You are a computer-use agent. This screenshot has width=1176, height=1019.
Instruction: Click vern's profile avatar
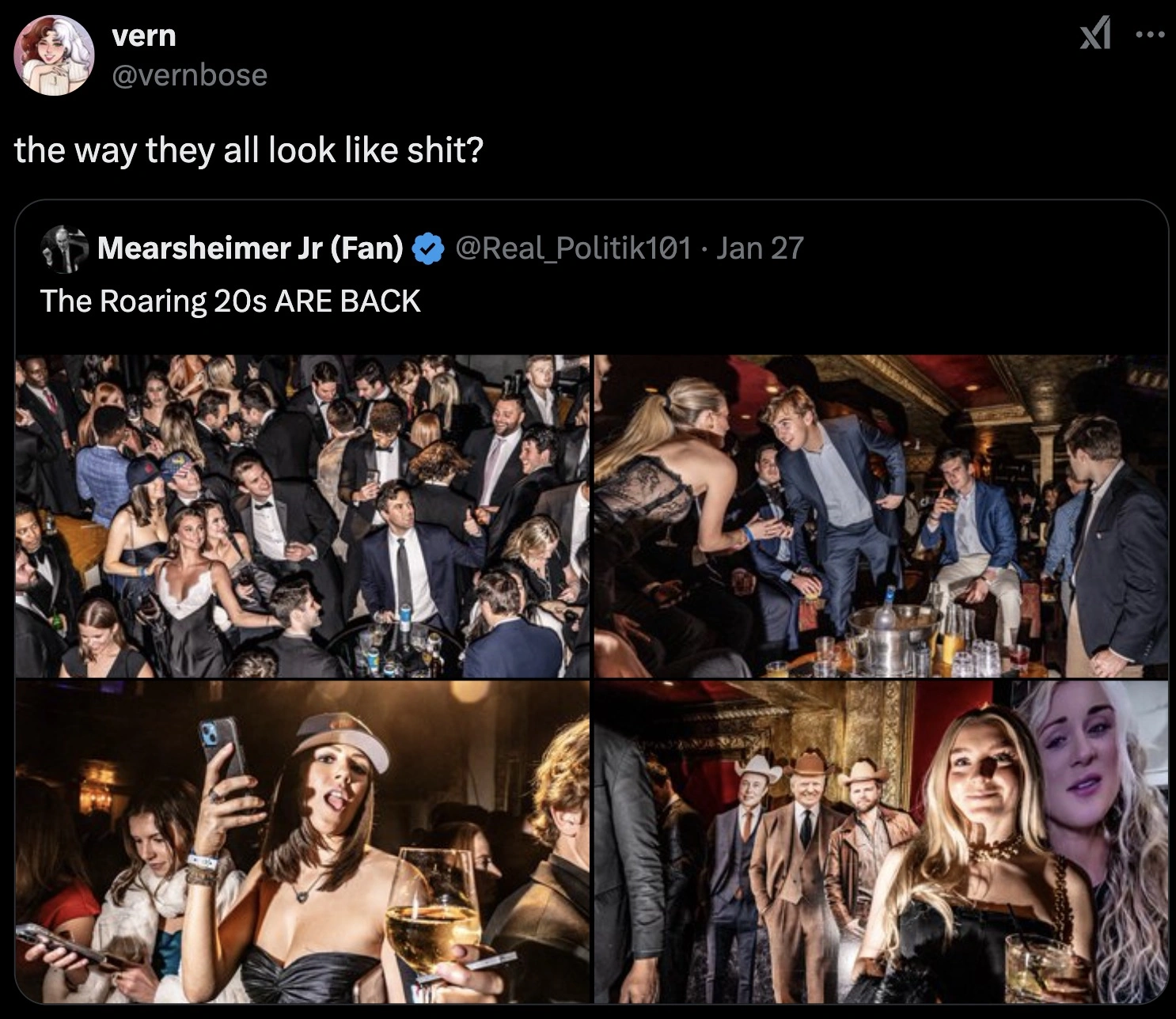pyautogui.click(x=55, y=55)
